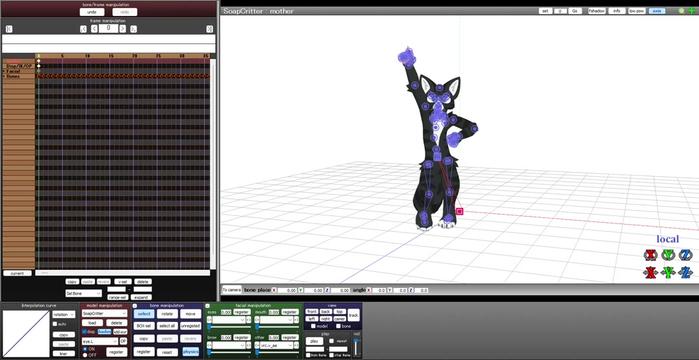
Task: Click the To camera tab below viewport
Action: pyautogui.click(x=231, y=290)
